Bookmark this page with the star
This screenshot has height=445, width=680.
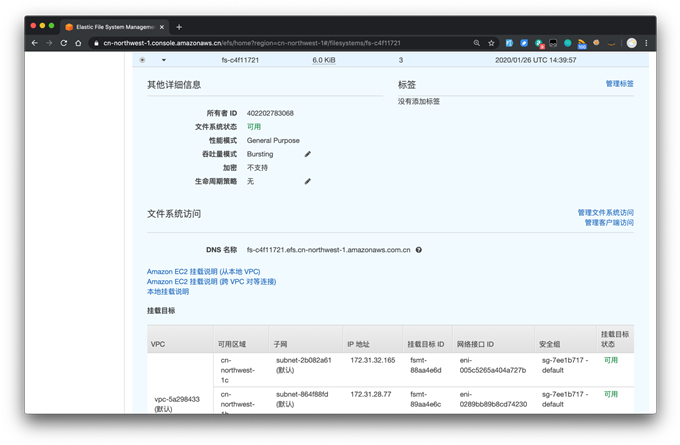491,43
